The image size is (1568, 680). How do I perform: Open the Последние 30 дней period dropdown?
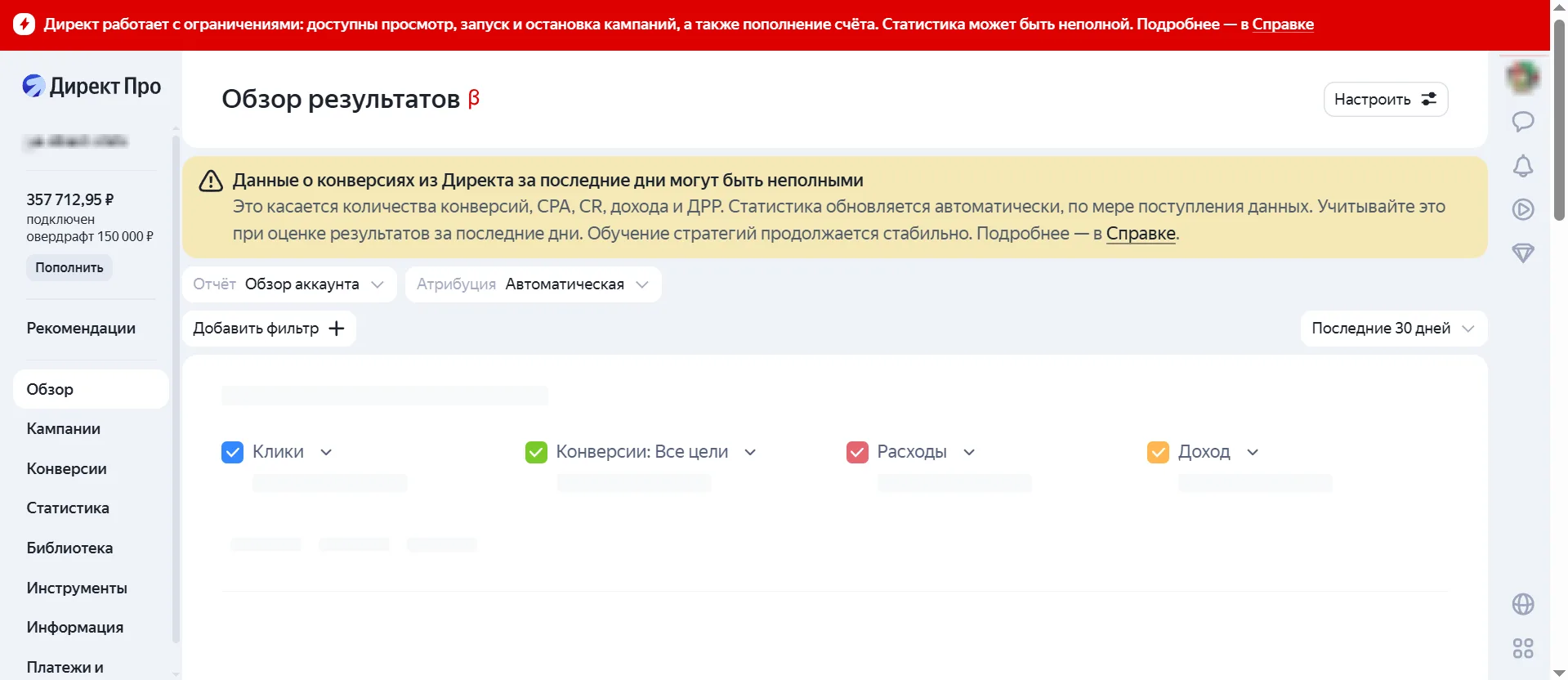[1394, 329]
